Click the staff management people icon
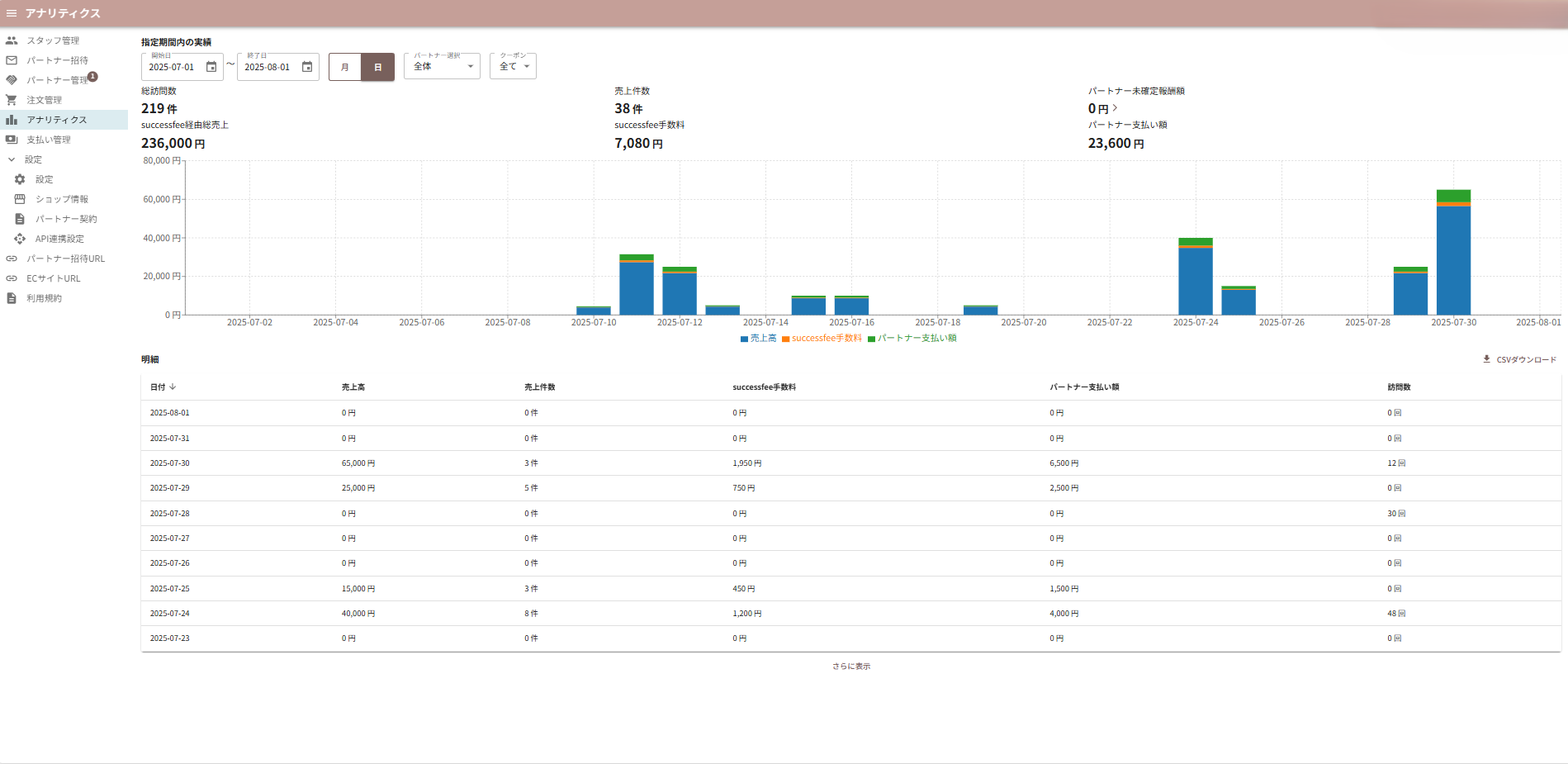This screenshot has height=764, width=1568. 12,40
